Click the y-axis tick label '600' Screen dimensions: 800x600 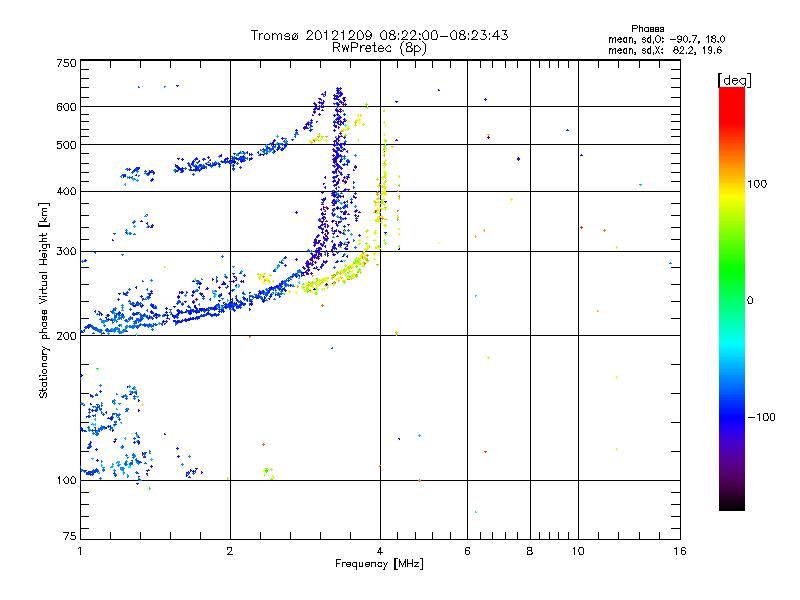click(x=66, y=107)
